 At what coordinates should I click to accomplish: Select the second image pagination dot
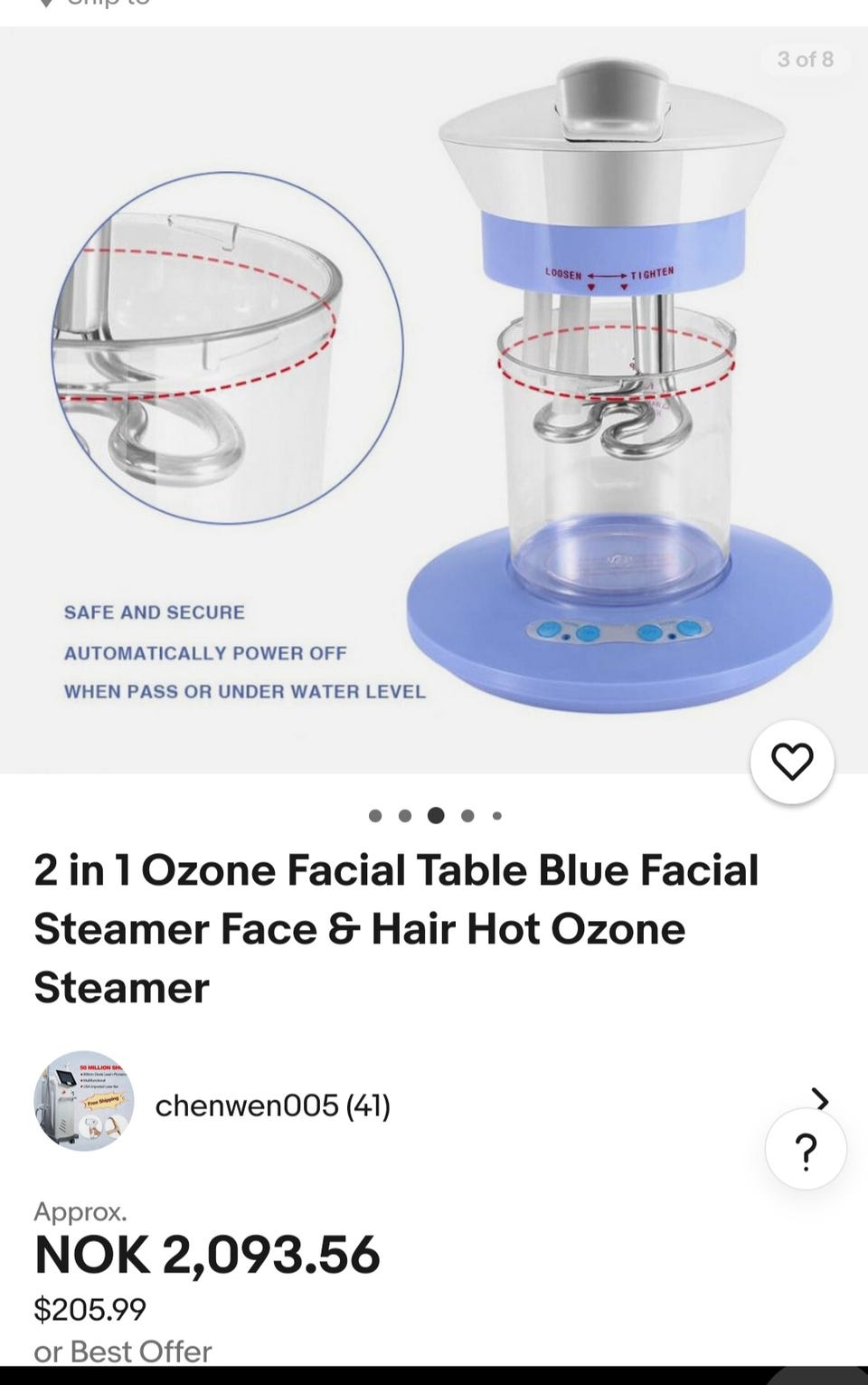pyautogui.click(x=405, y=816)
